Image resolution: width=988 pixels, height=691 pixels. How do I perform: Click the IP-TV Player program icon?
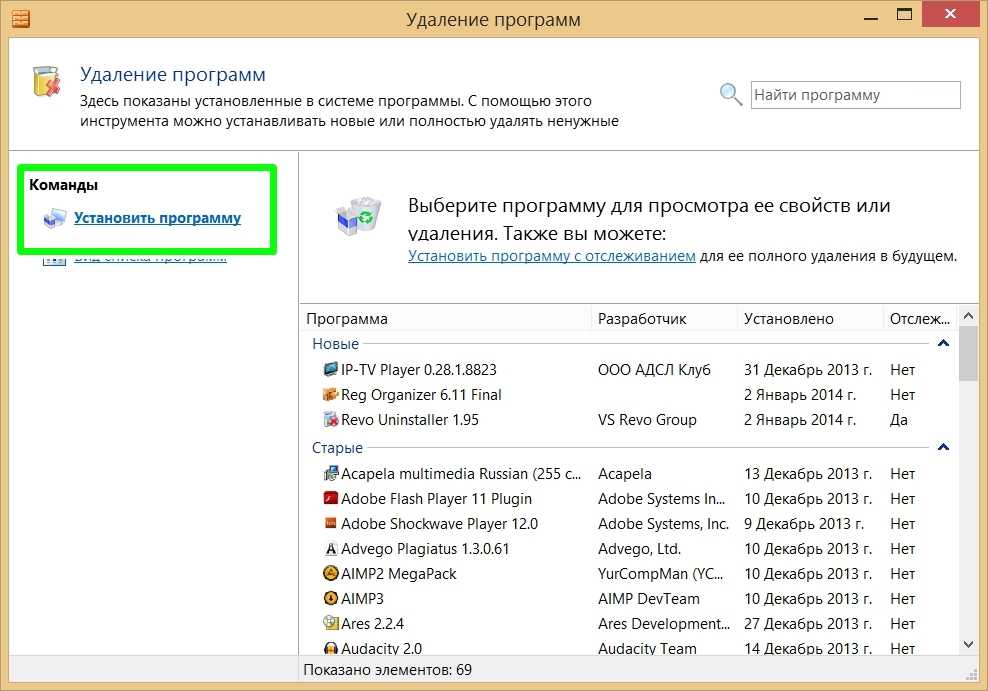331,369
